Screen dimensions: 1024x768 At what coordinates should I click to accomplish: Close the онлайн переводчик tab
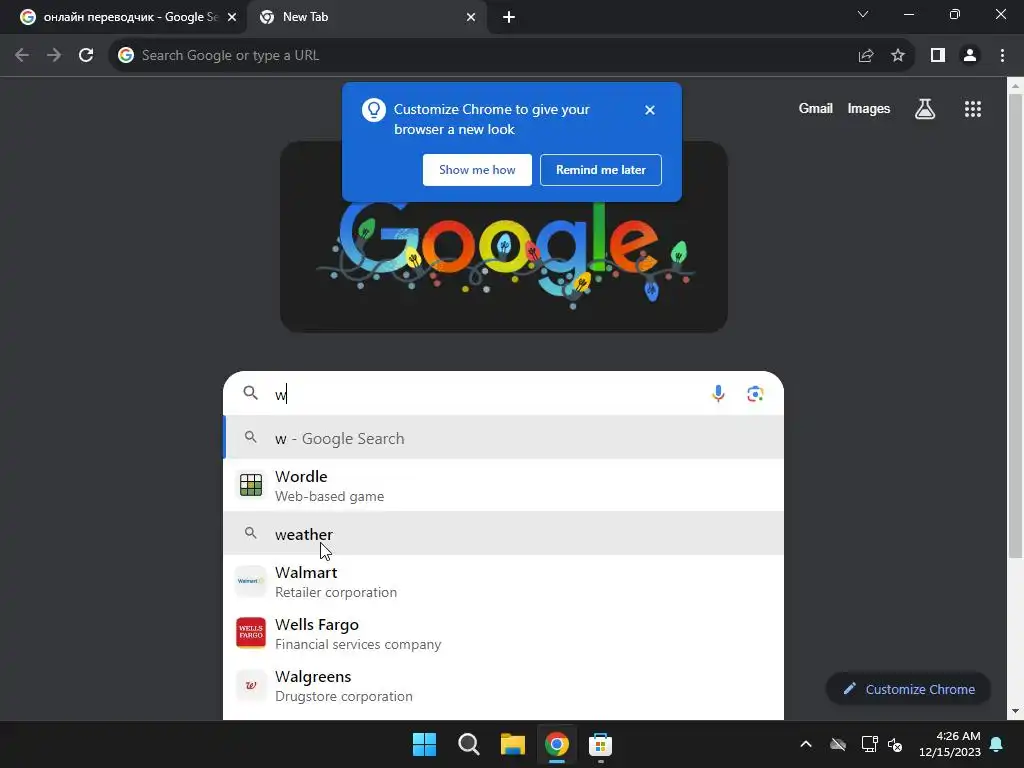tap(232, 17)
